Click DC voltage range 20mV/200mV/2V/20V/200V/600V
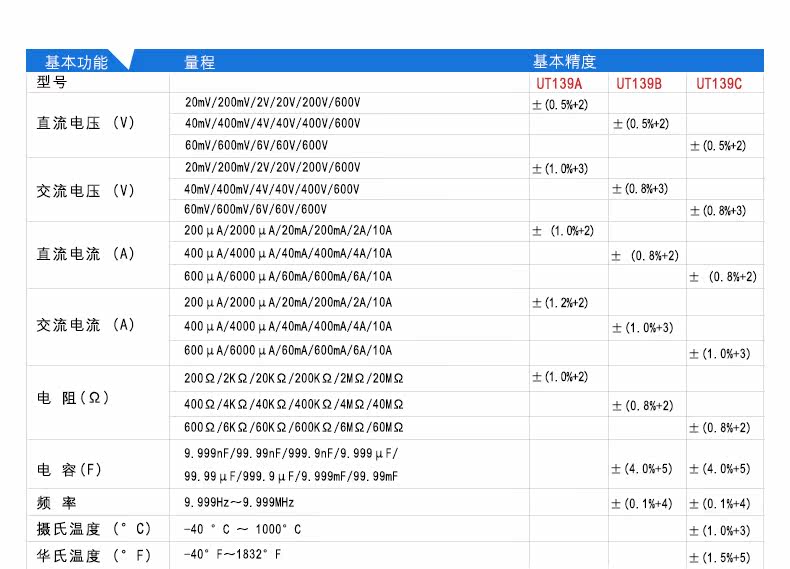This screenshot has height=569, width=790. click(273, 102)
